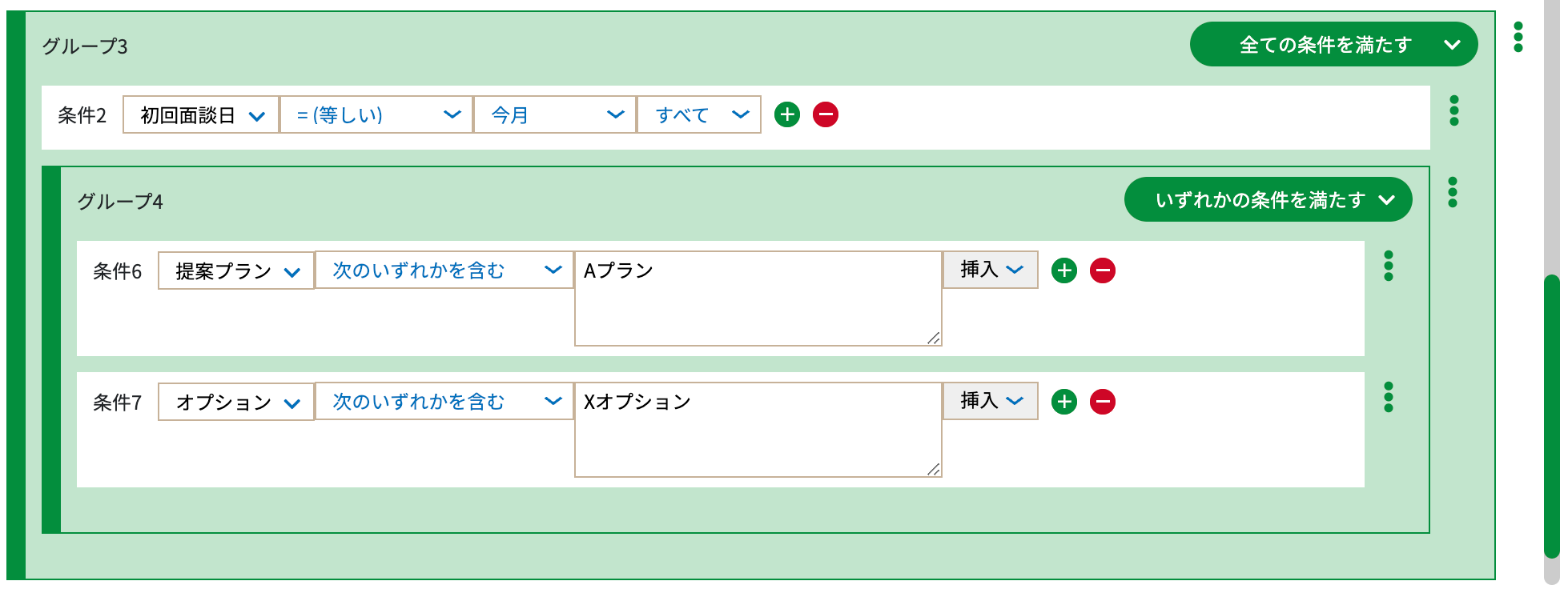This screenshot has width=1568, height=597.
Task: Click the vertical green scrollbar
Action: 1552,416
